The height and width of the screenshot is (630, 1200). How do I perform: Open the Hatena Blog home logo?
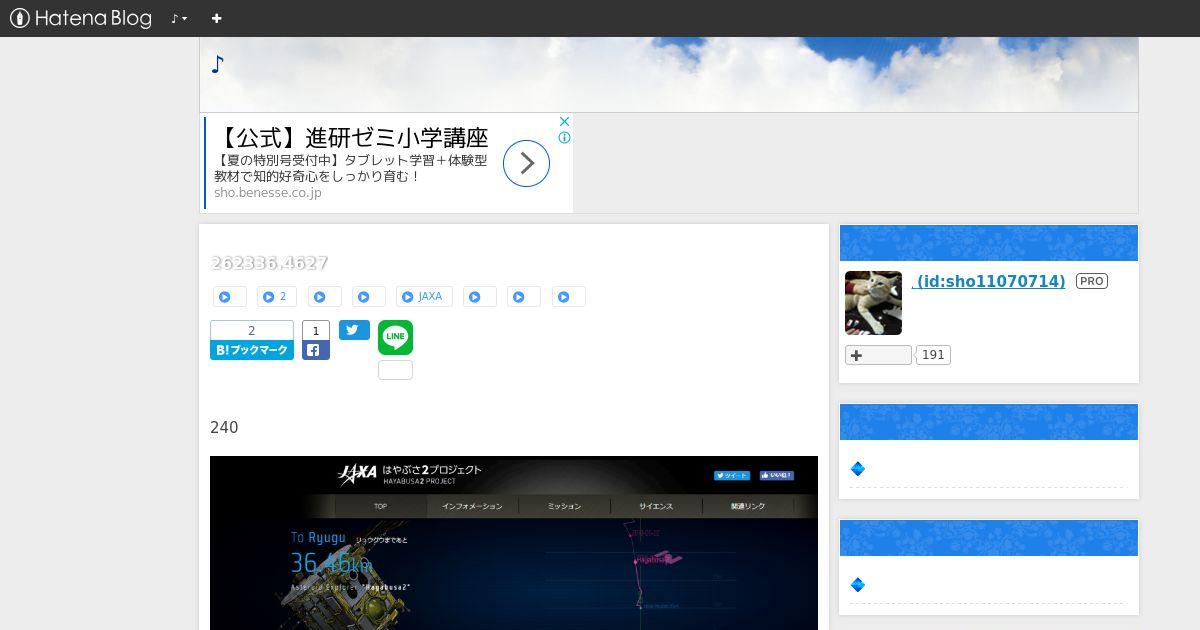(x=81, y=18)
